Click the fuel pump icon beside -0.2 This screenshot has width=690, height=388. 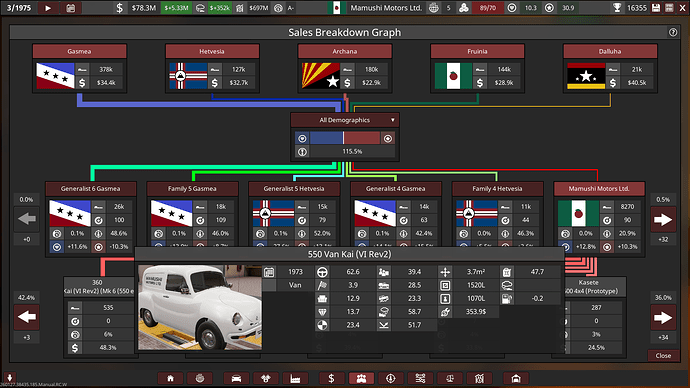[506, 298]
